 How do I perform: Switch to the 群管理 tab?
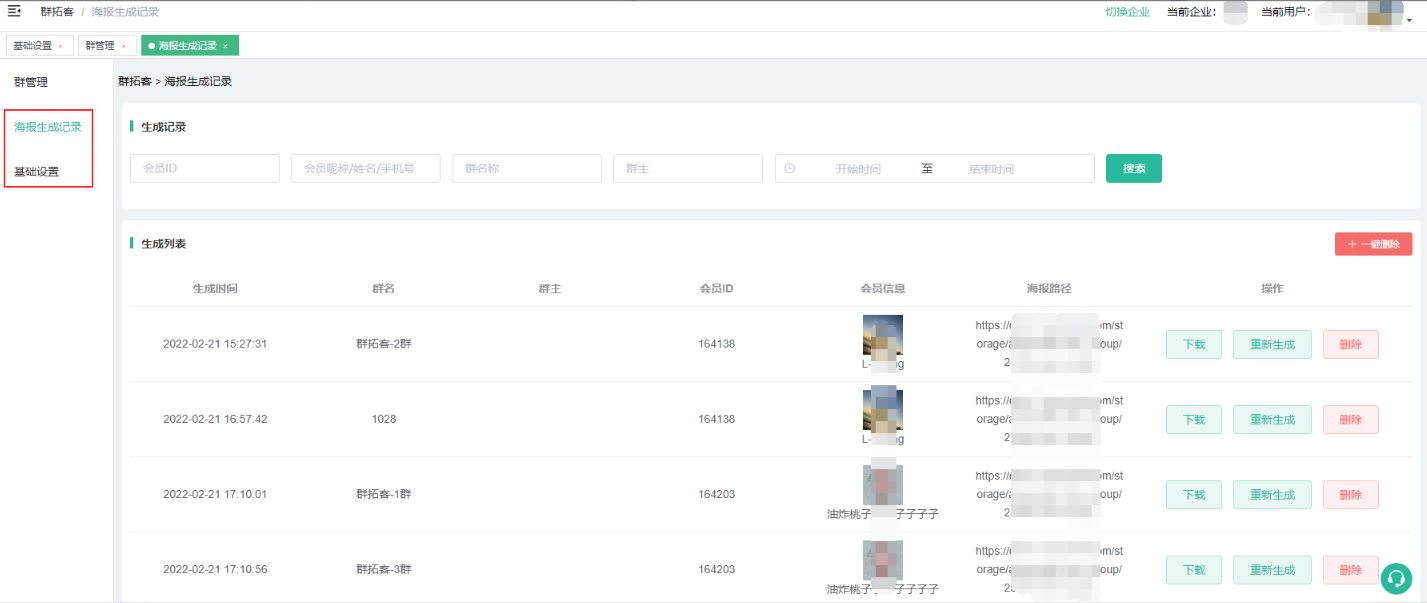100,46
